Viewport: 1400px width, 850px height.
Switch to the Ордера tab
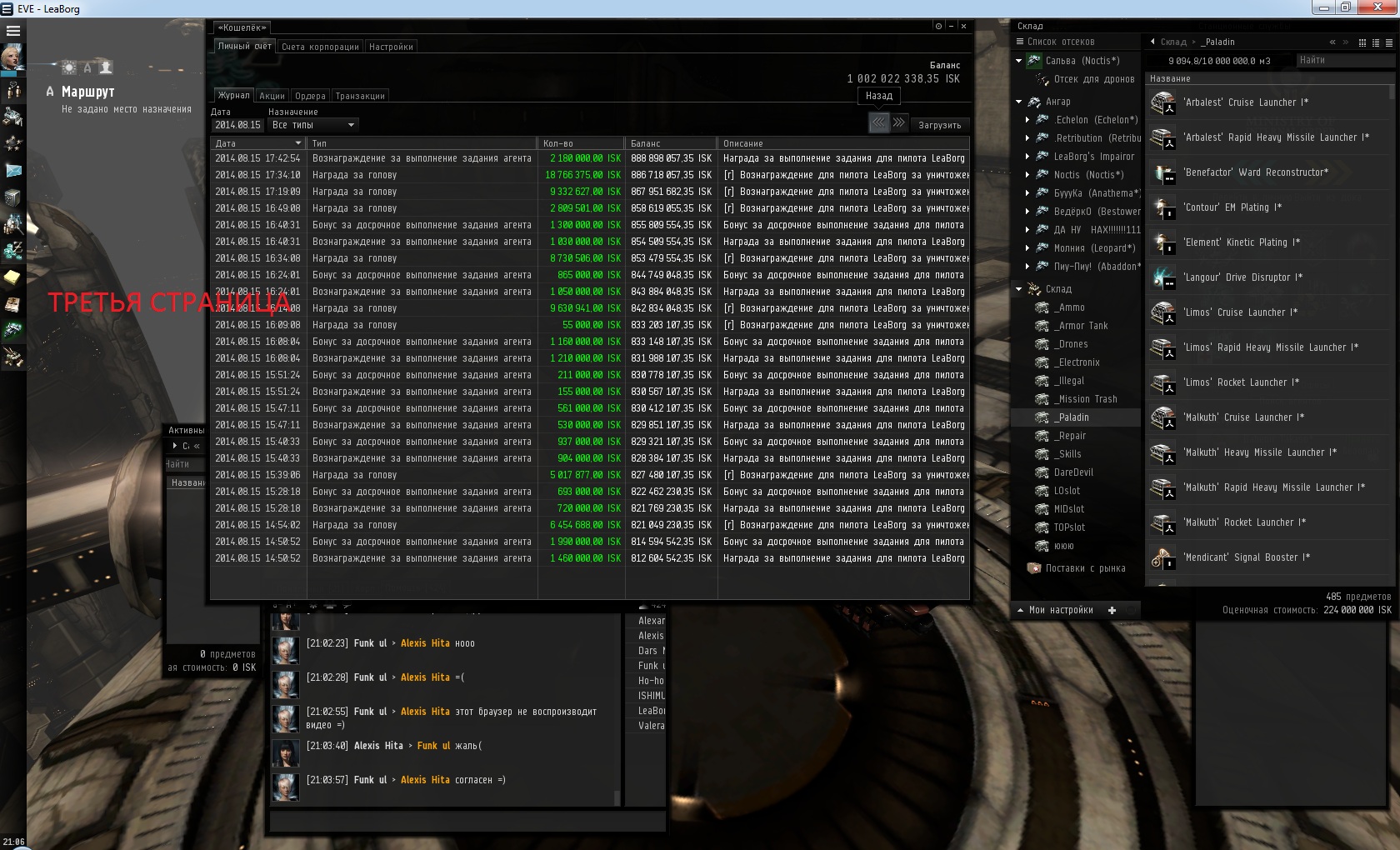click(310, 96)
